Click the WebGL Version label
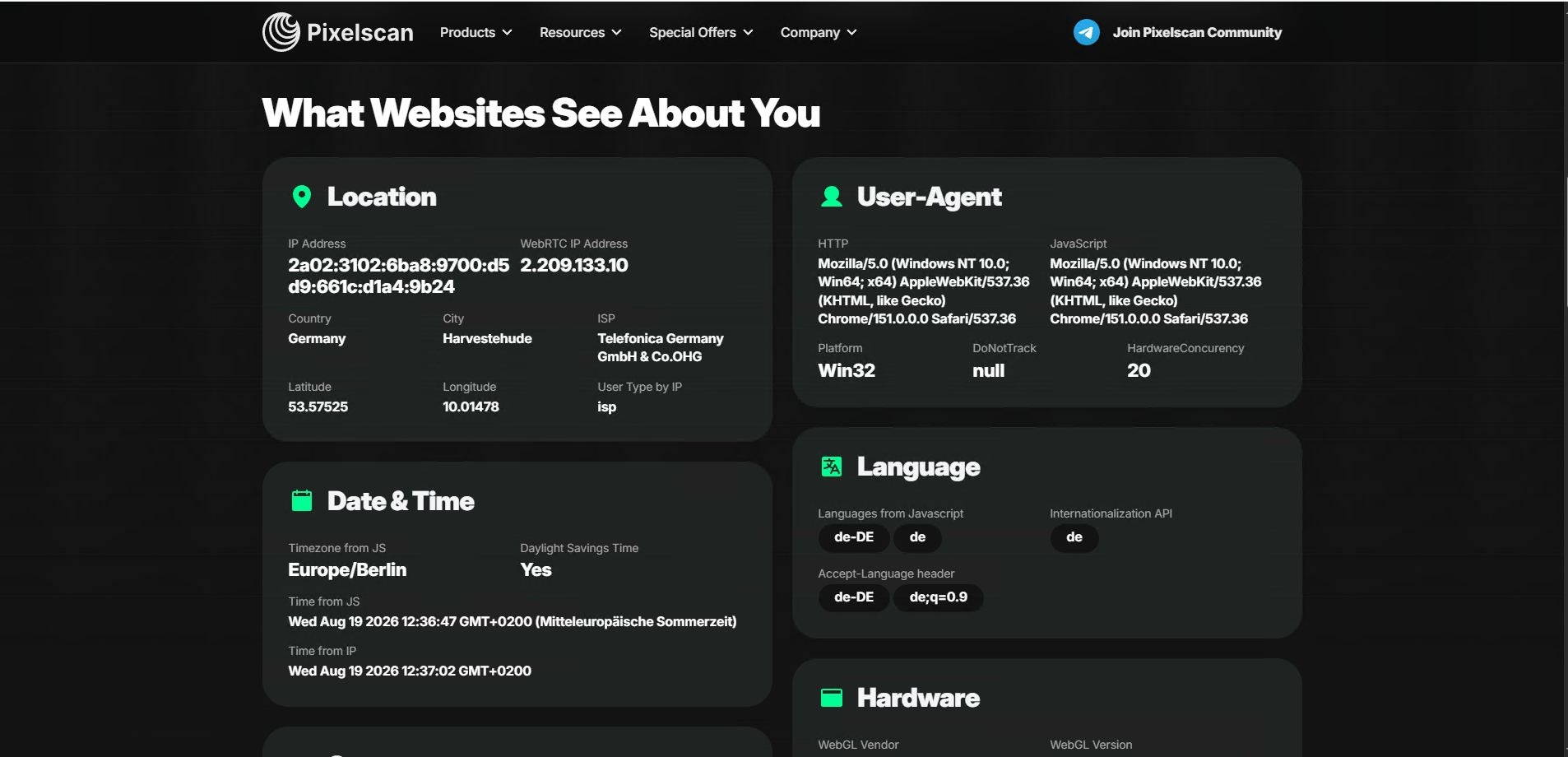The width and height of the screenshot is (1568, 757). 1091,745
